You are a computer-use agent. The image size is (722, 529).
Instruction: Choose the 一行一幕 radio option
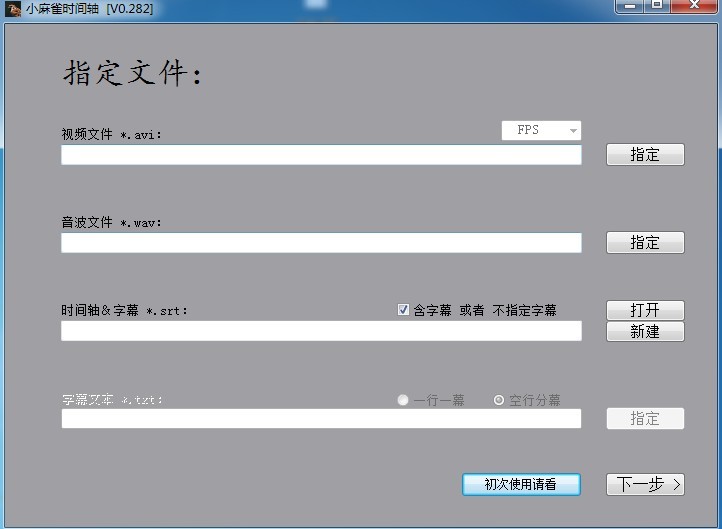pyautogui.click(x=403, y=400)
